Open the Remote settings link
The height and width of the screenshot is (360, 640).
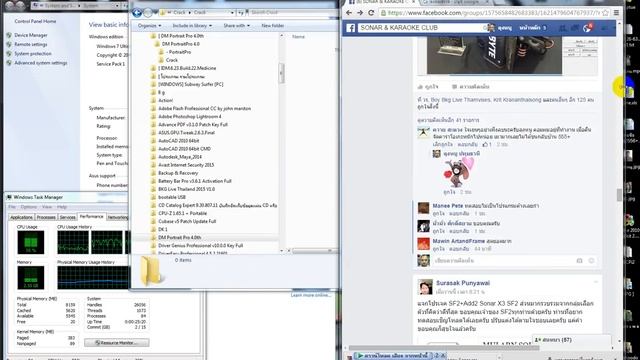(x=31, y=44)
